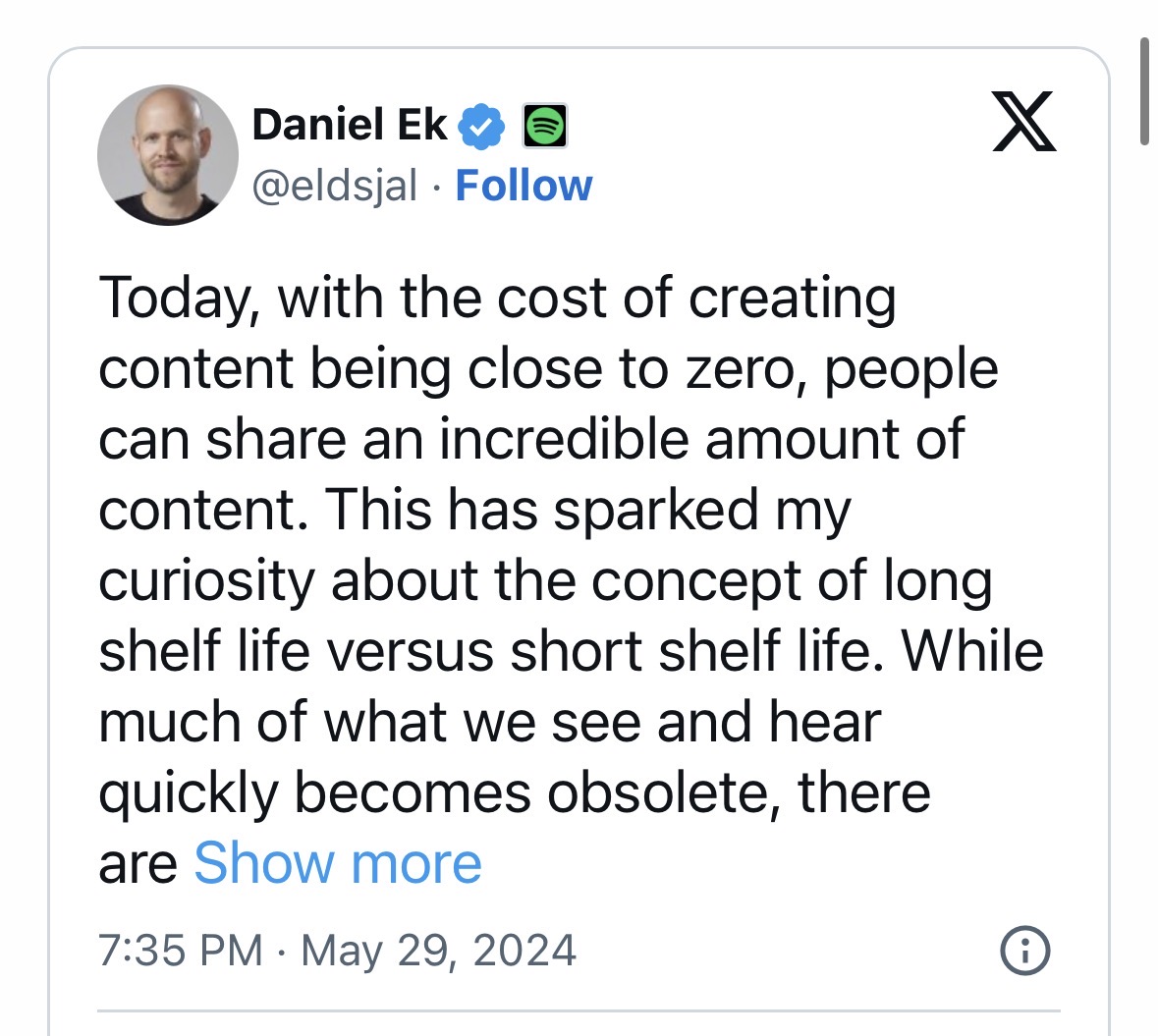Expand the tweet with Show more
The width and height of the screenshot is (1158, 1036).
[338, 864]
